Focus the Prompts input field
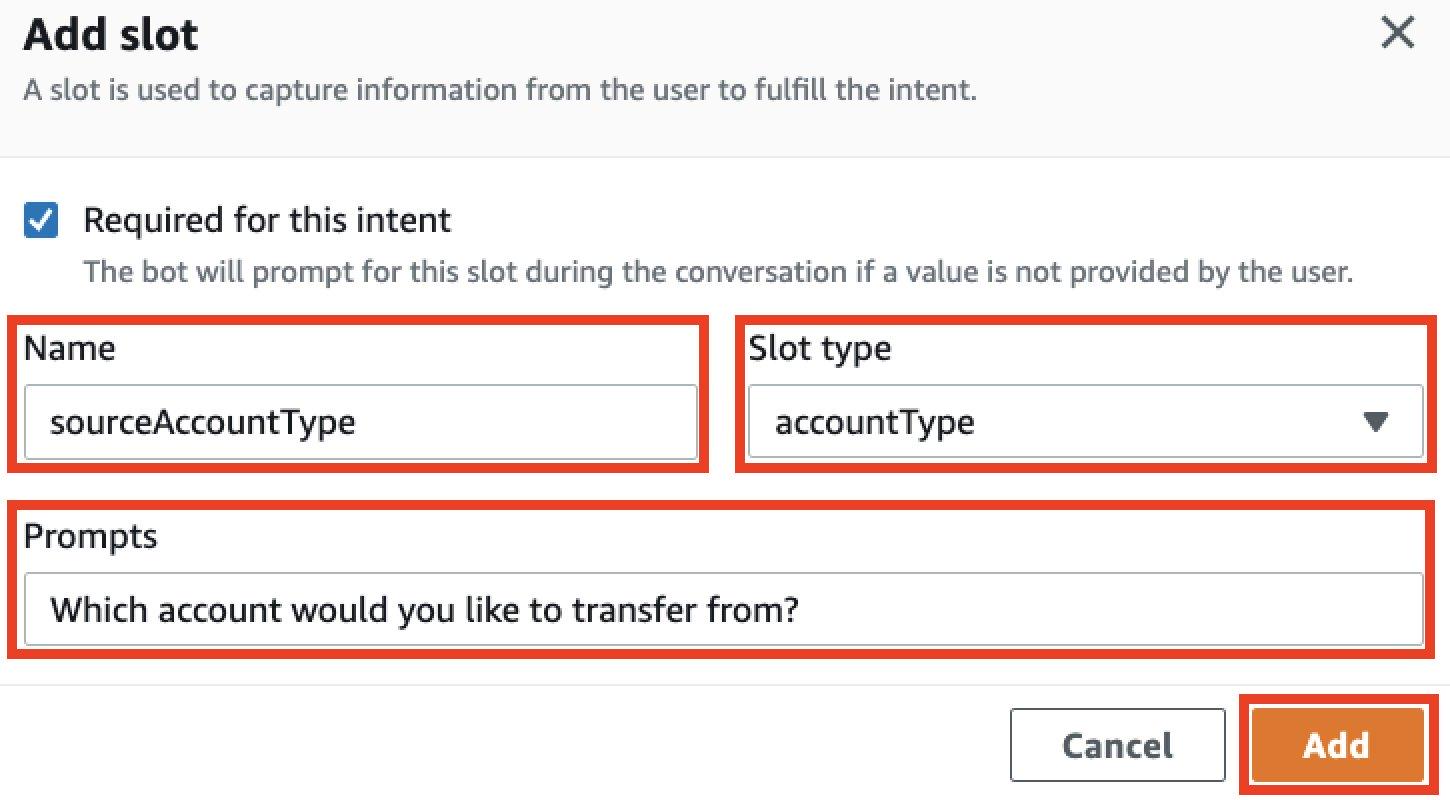The width and height of the screenshot is (1450, 800). pyautogui.click(x=1100, y=609)
